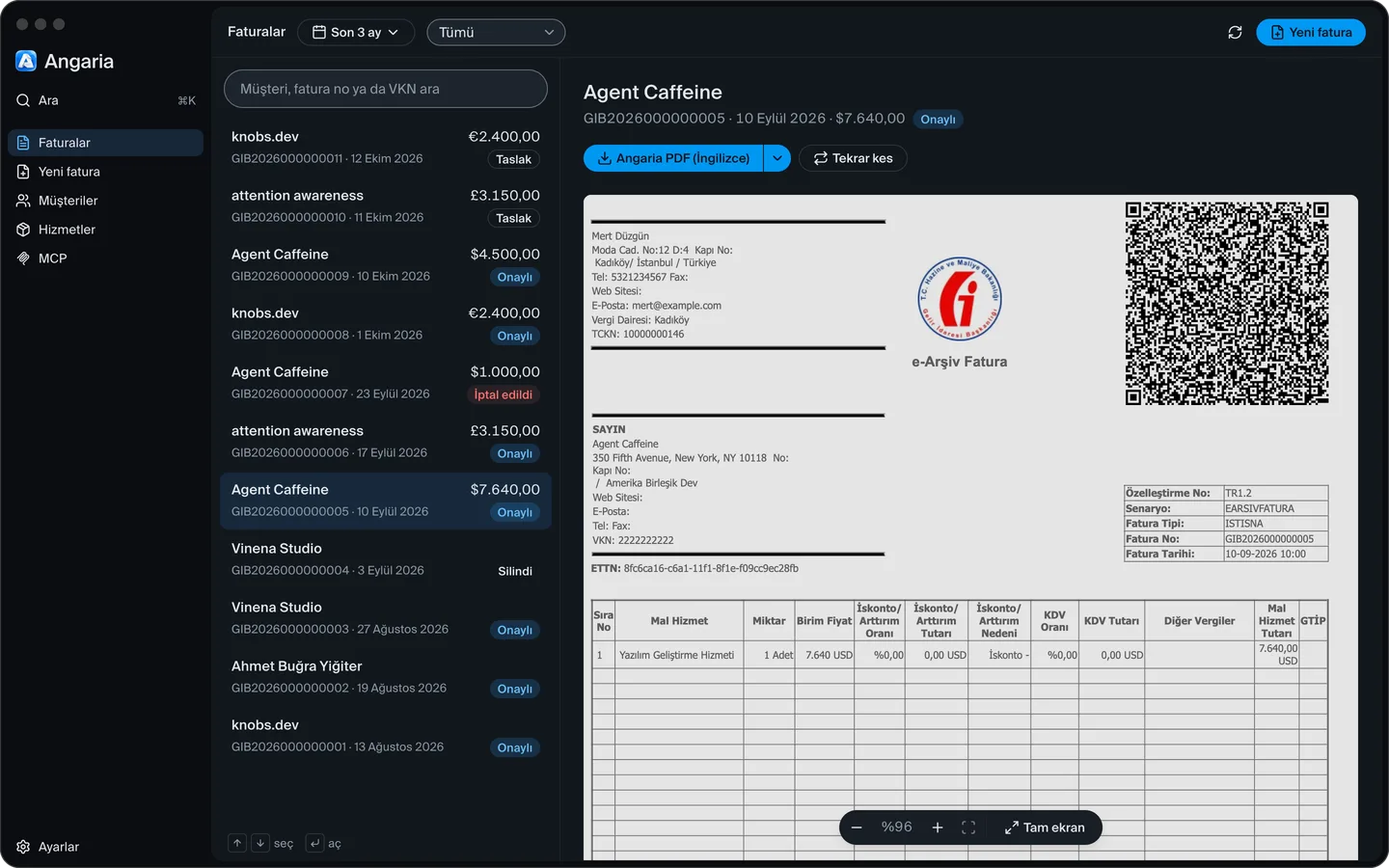Viewport: 1389px width, 868px height.
Task: Select the Vinena Studio Silindi invoice
Action: tap(386, 559)
